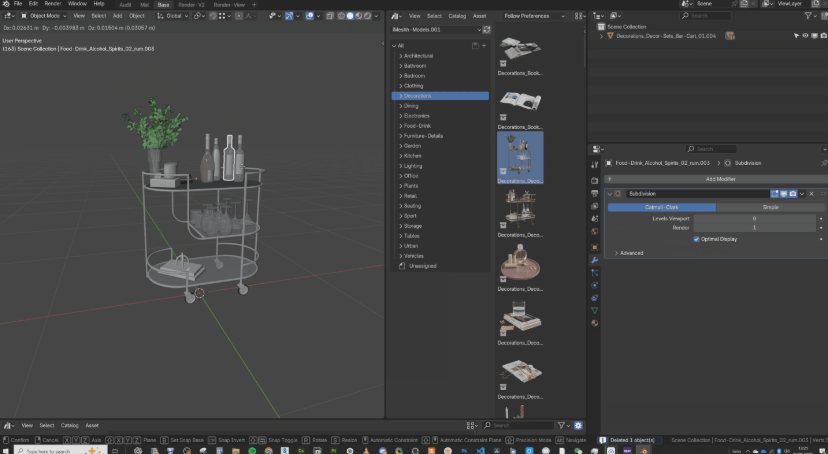This screenshot has width=828, height=454.
Task: Expand the Advanced section in modifier
Action: pyautogui.click(x=630, y=253)
